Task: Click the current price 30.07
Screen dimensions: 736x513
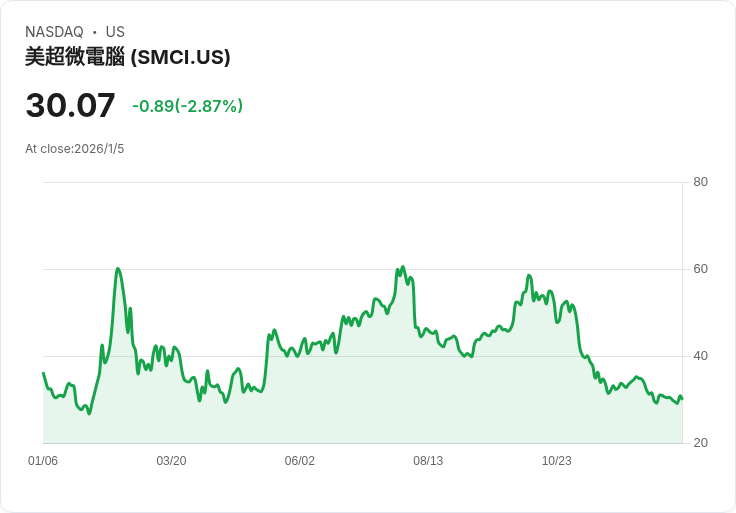Action: tap(70, 106)
